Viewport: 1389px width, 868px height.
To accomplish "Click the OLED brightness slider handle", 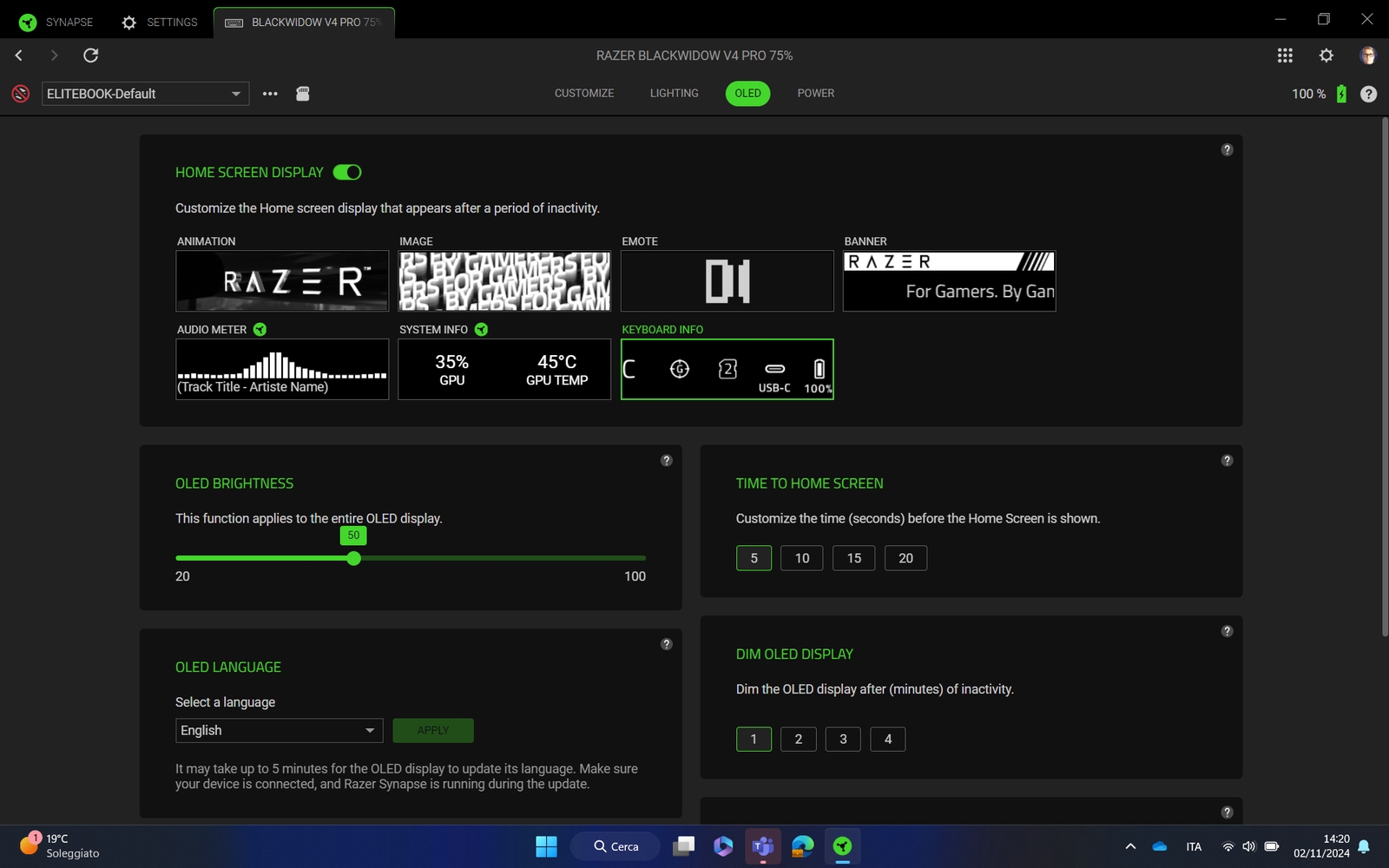I will (x=353, y=558).
